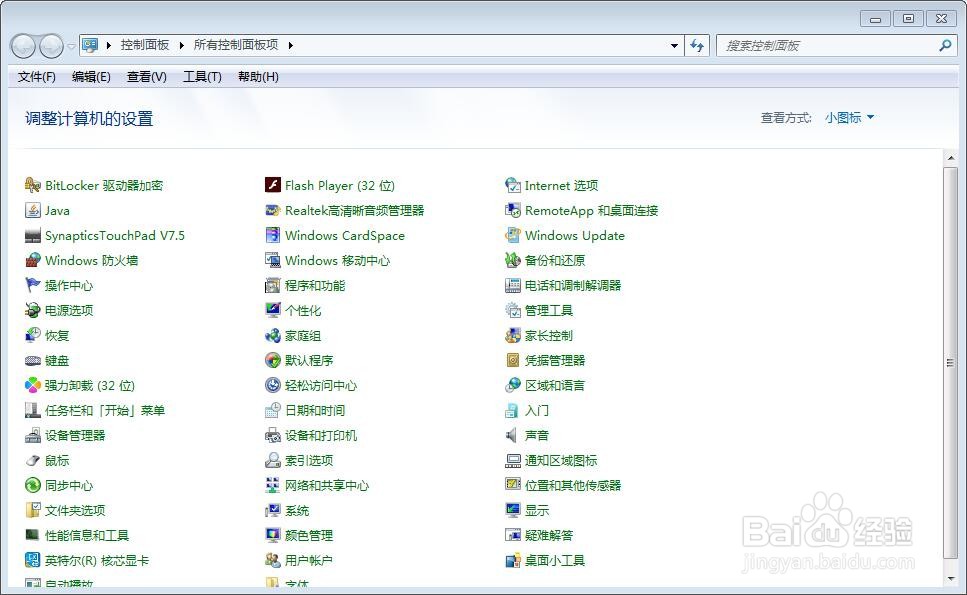The height and width of the screenshot is (595, 967).
Task: Click the 家长控制 icon
Action: click(512, 335)
